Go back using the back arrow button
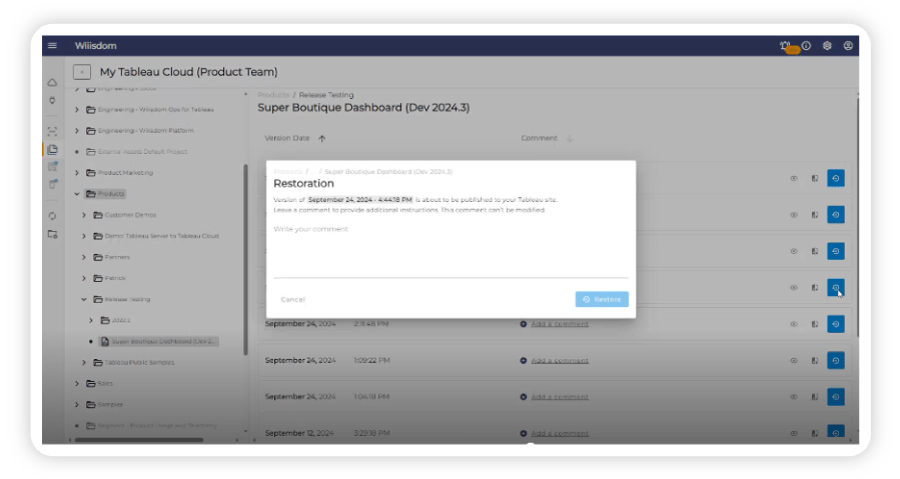 pyautogui.click(x=82, y=72)
